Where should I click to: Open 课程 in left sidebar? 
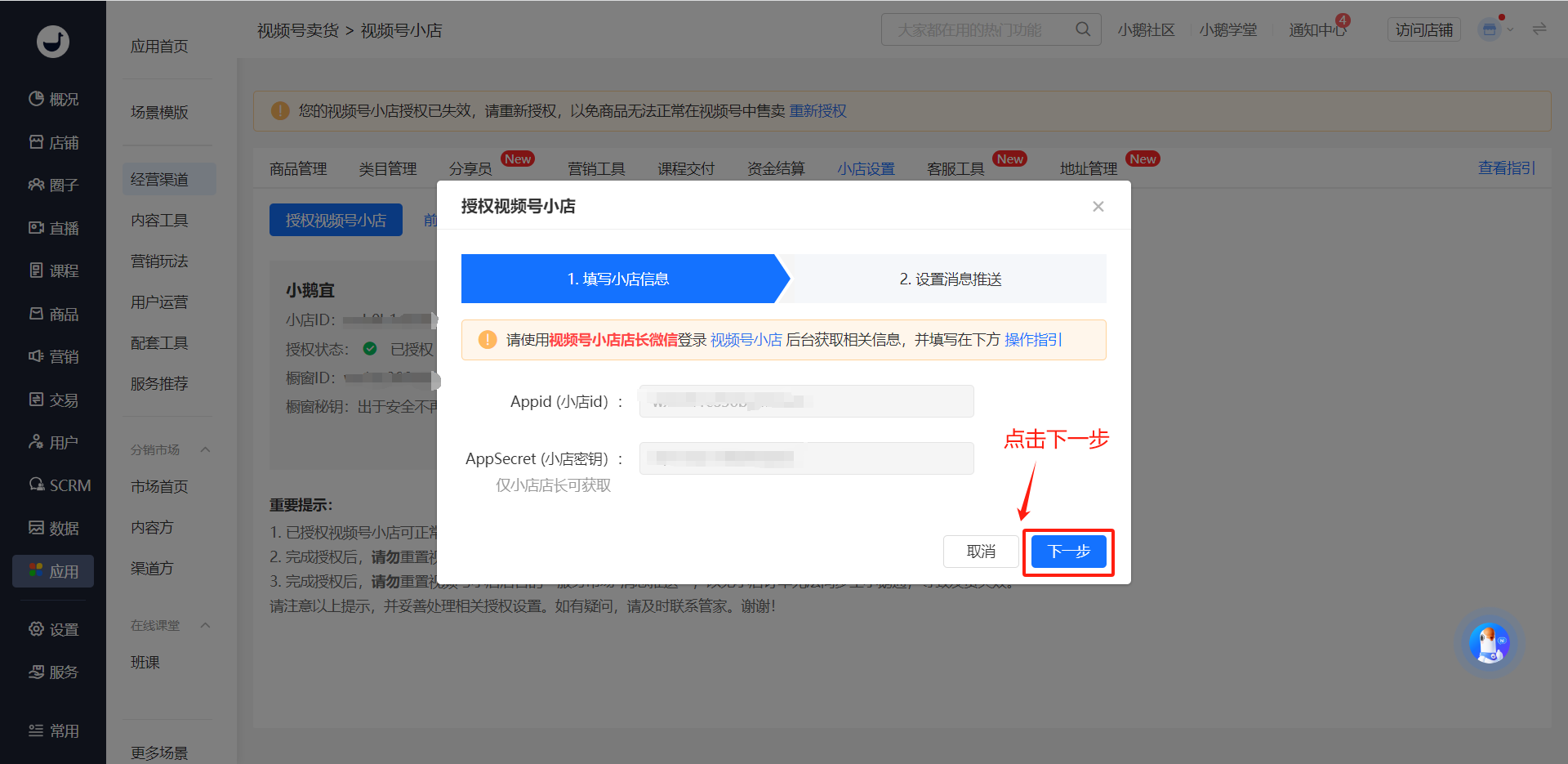point(53,270)
